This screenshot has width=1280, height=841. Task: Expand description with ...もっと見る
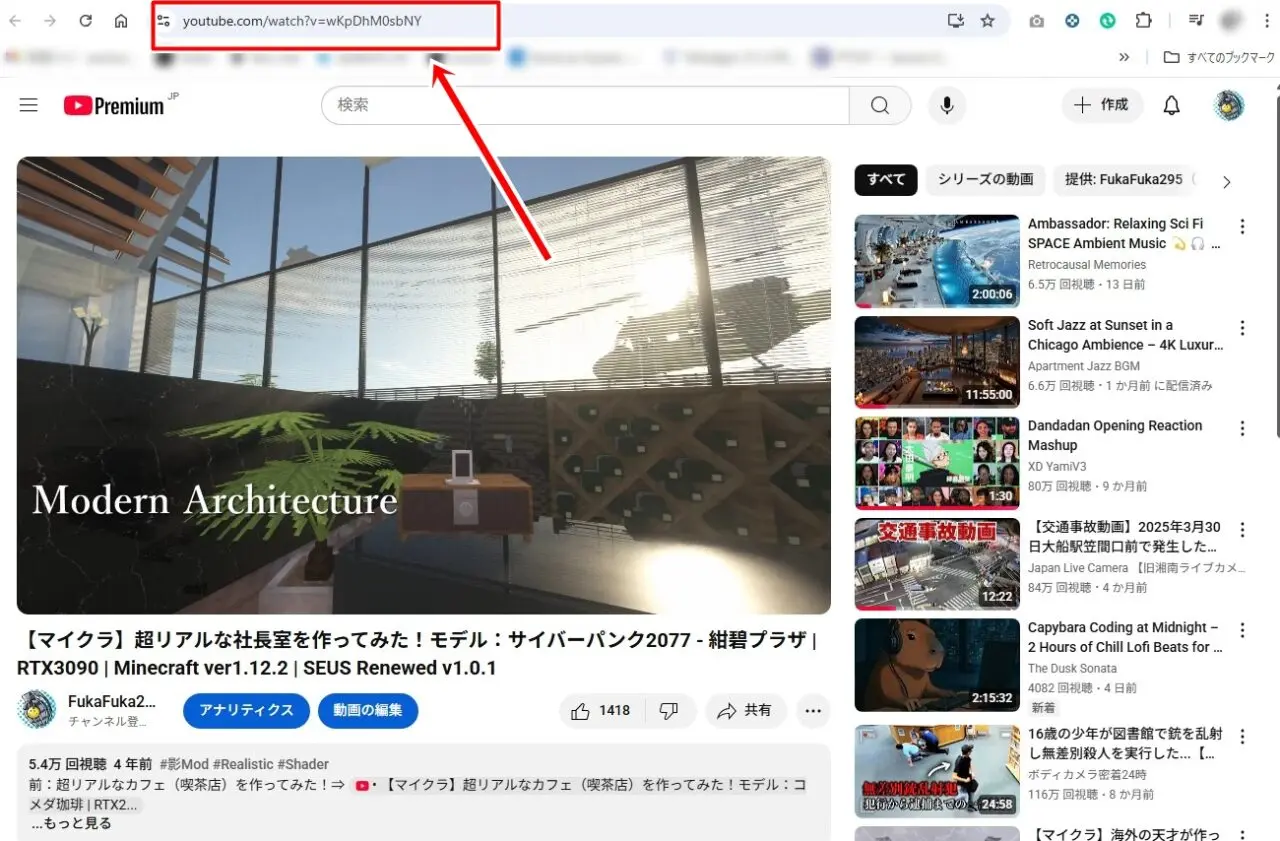click(x=71, y=823)
